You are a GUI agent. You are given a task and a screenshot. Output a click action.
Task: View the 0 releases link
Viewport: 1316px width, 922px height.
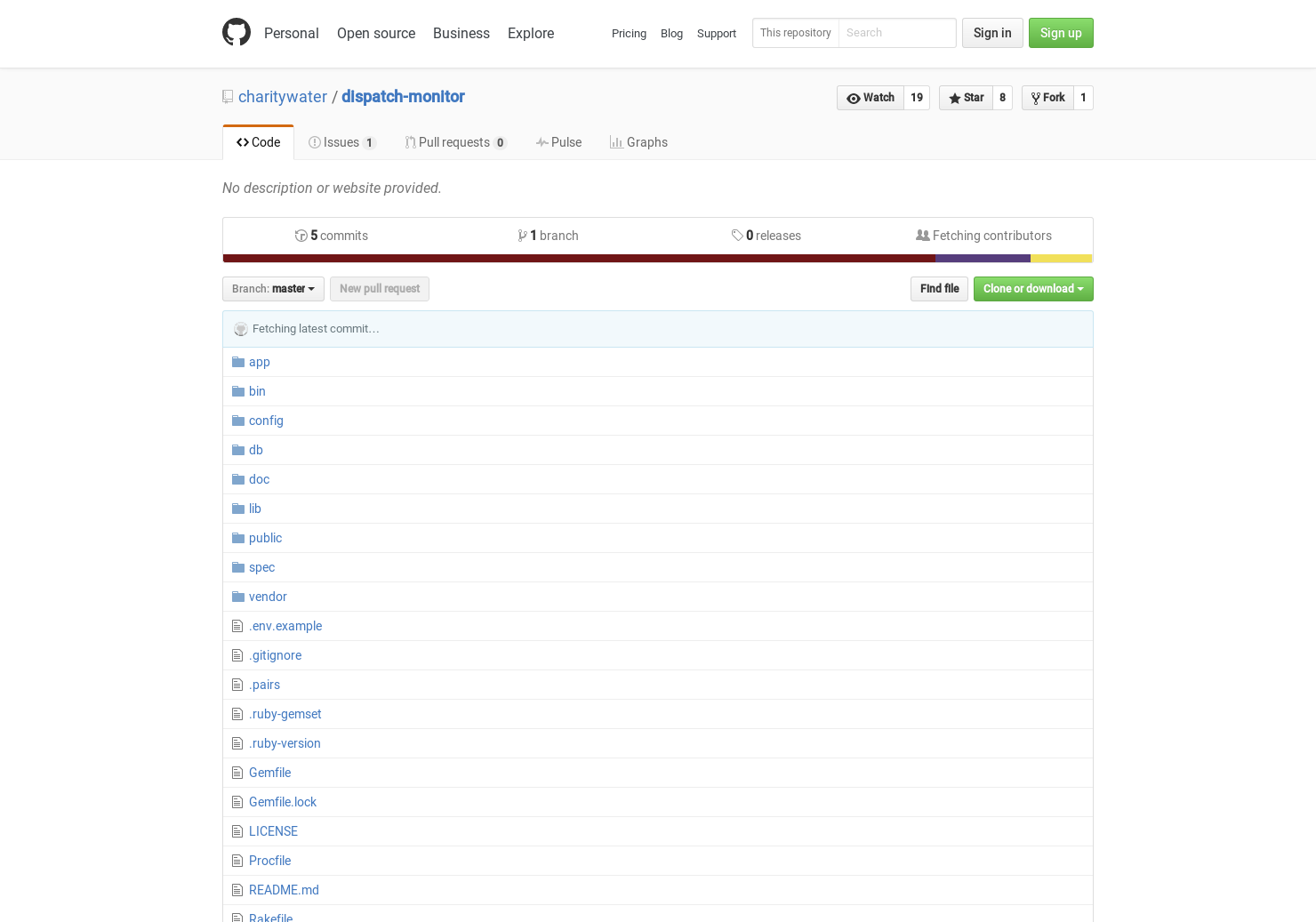(x=766, y=236)
